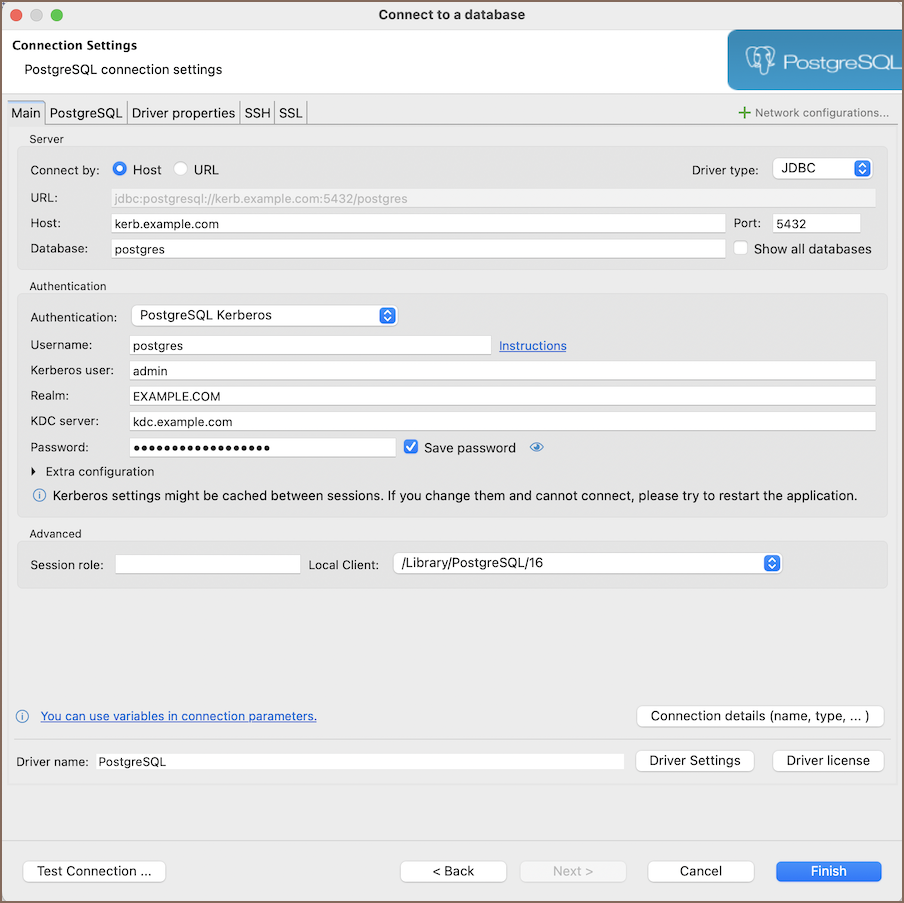Open the Driver type JDBC dropdown
The height and width of the screenshot is (903, 904).
coord(823,169)
